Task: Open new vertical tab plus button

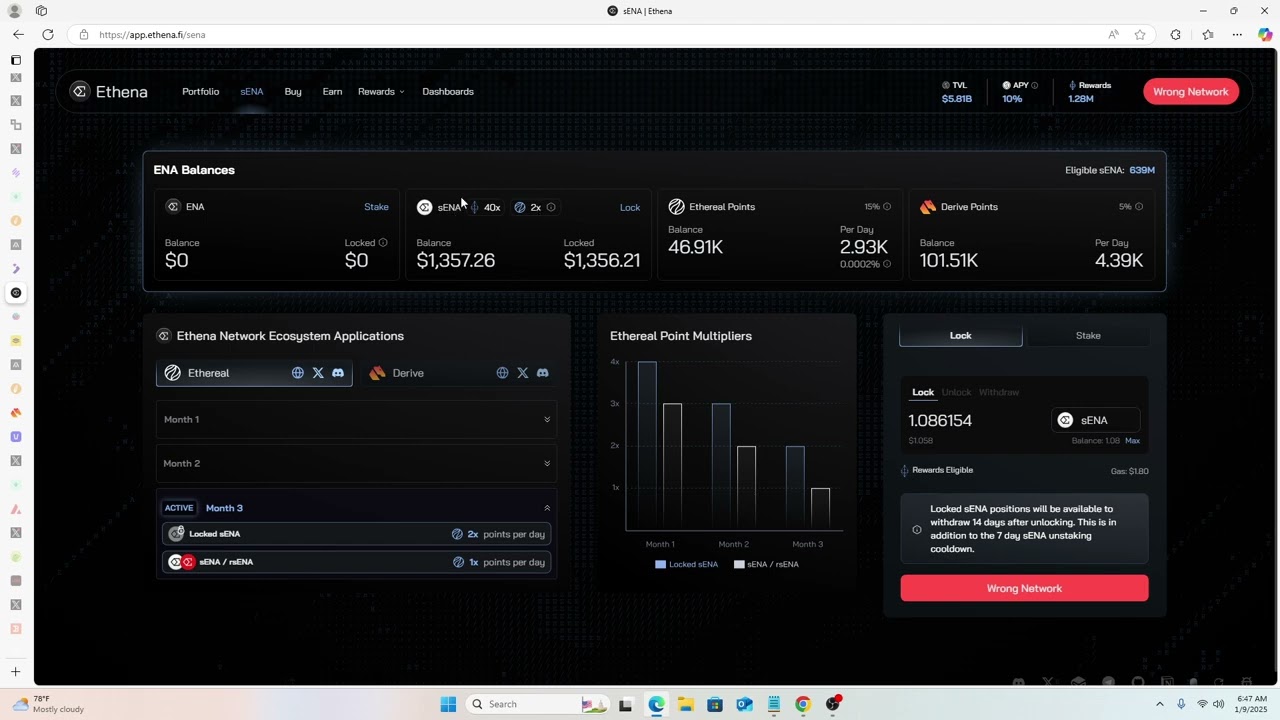Action: pyautogui.click(x=15, y=672)
